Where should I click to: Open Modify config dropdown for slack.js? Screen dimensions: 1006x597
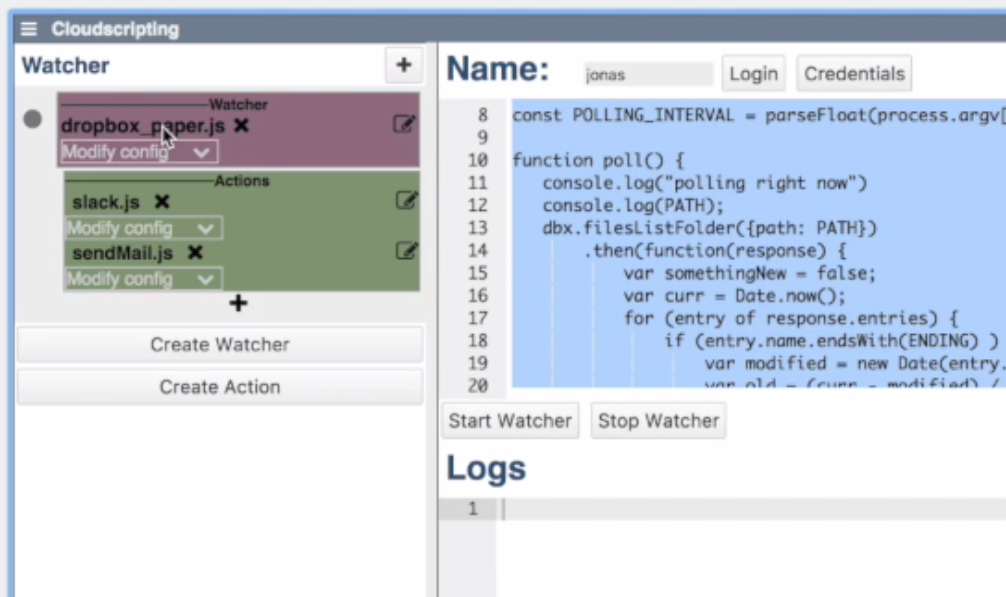pyautogui.click(x=144, y=228)
